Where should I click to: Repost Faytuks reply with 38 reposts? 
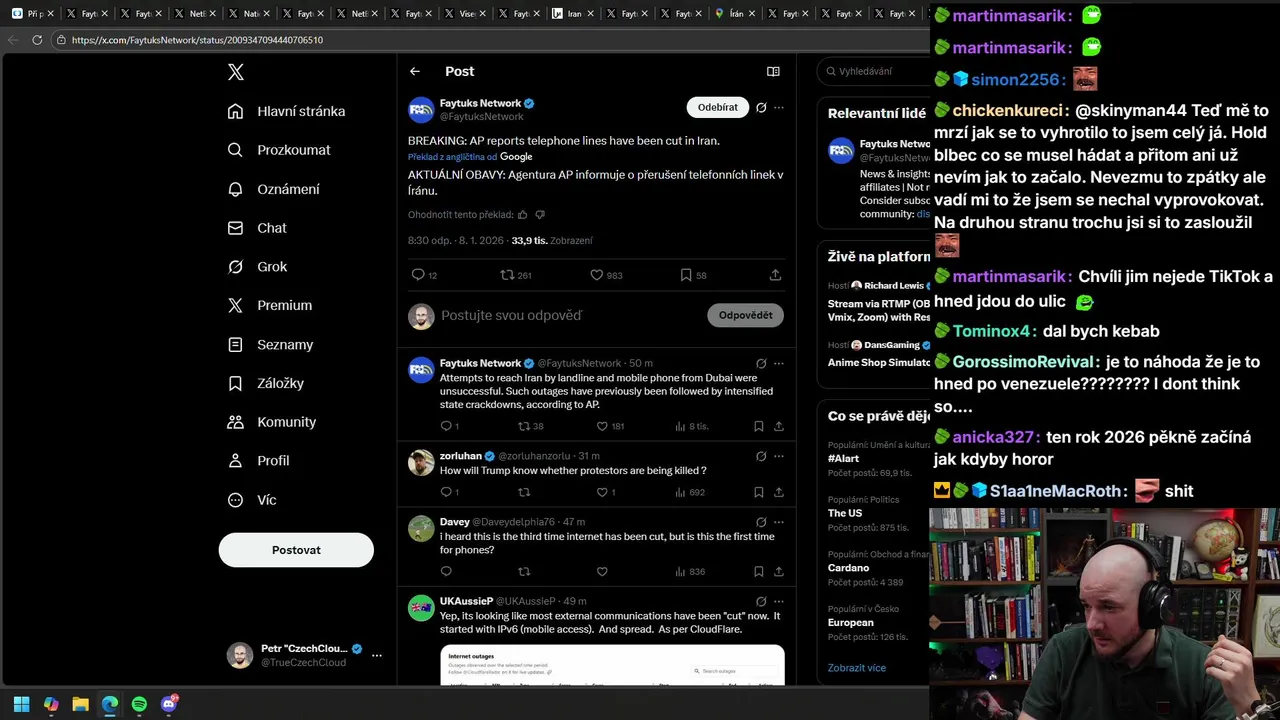[531, 426]
